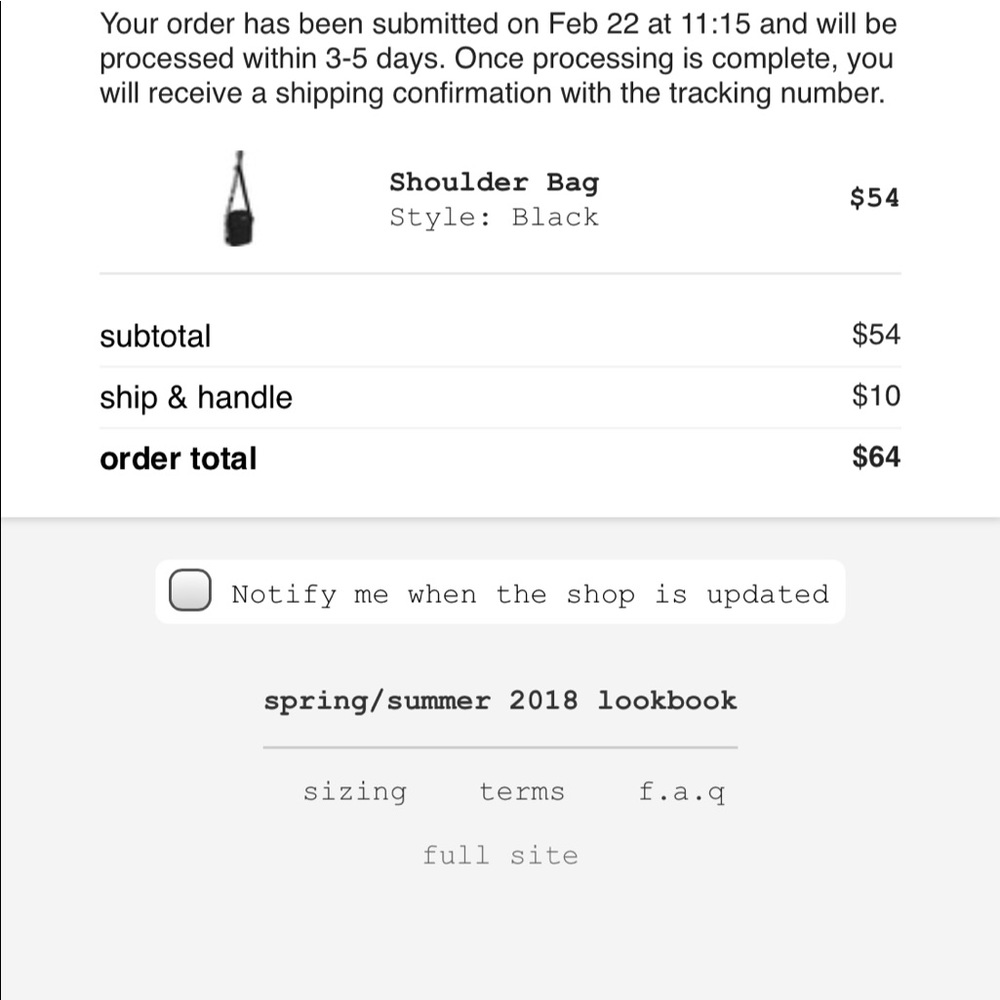Screen dimensions: 1000x1000
Task: Click the 'Style: Black' item description
Action: (x=494, y=217)
